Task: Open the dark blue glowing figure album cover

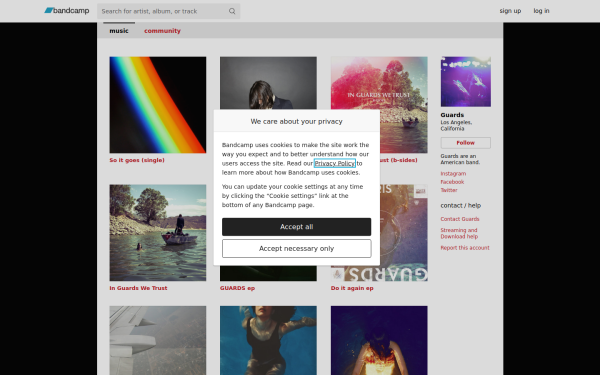Action: click(x=379, y=340)
